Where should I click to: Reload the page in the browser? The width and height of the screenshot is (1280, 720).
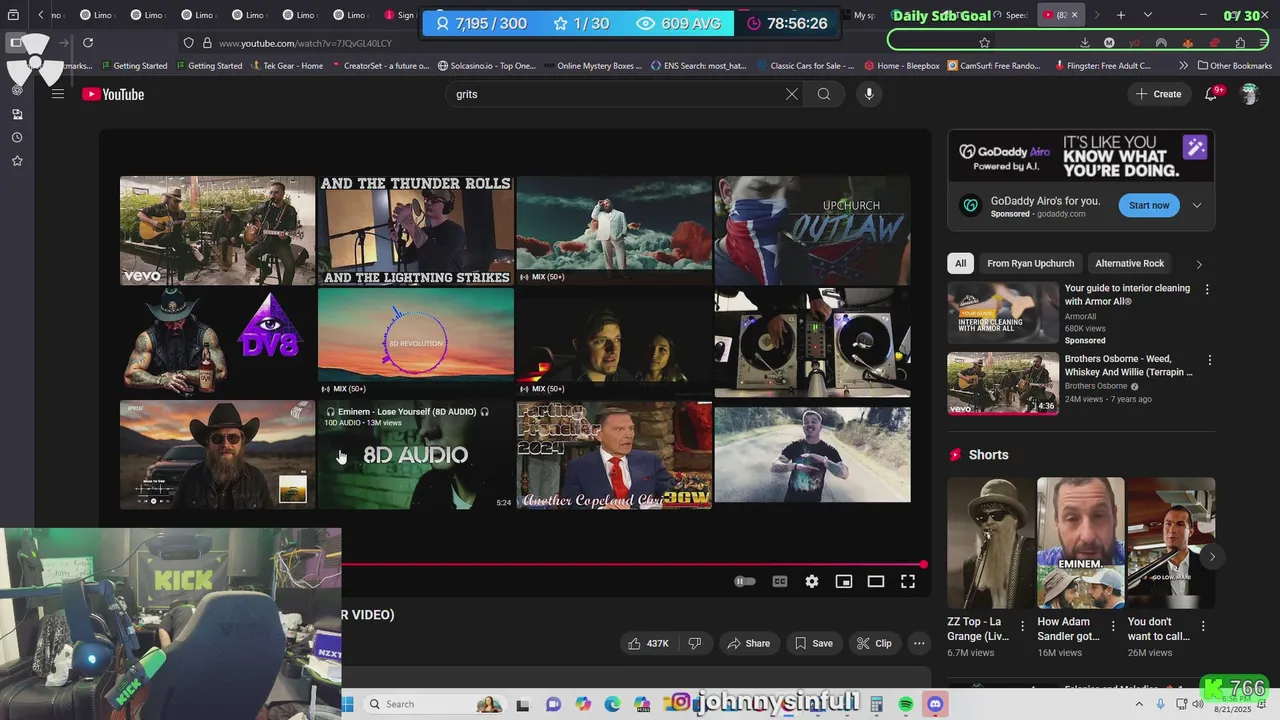[x=88, y=43]
